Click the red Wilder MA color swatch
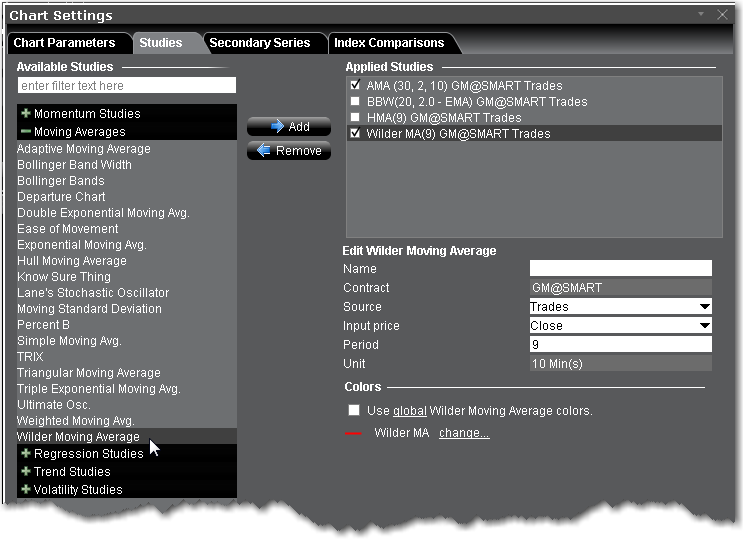This screenshot has width=743, height=545. click(x=353, y=434)
